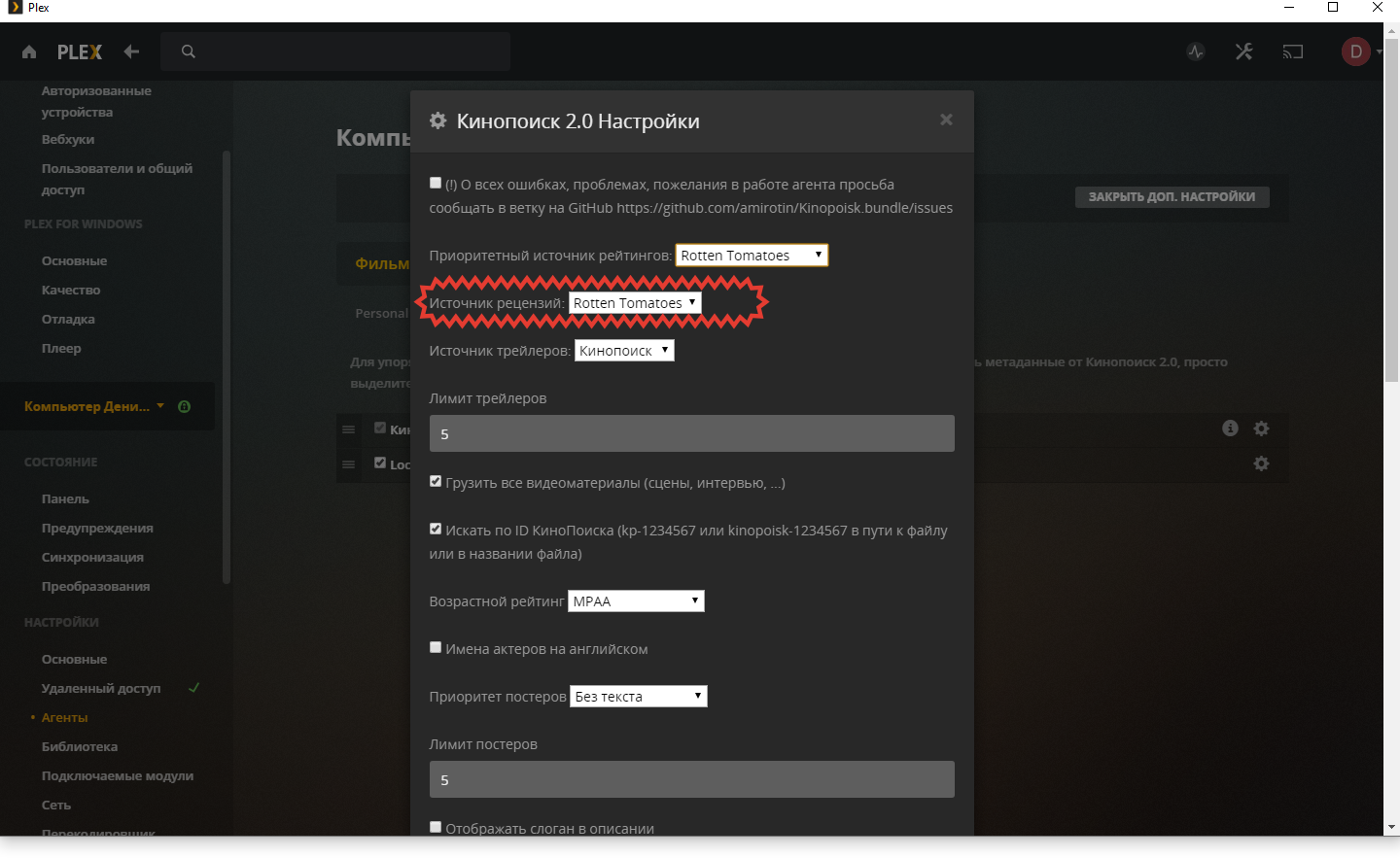
Task: Open gear settings on Кинопоиск agent row
Action: (1261, 429)
